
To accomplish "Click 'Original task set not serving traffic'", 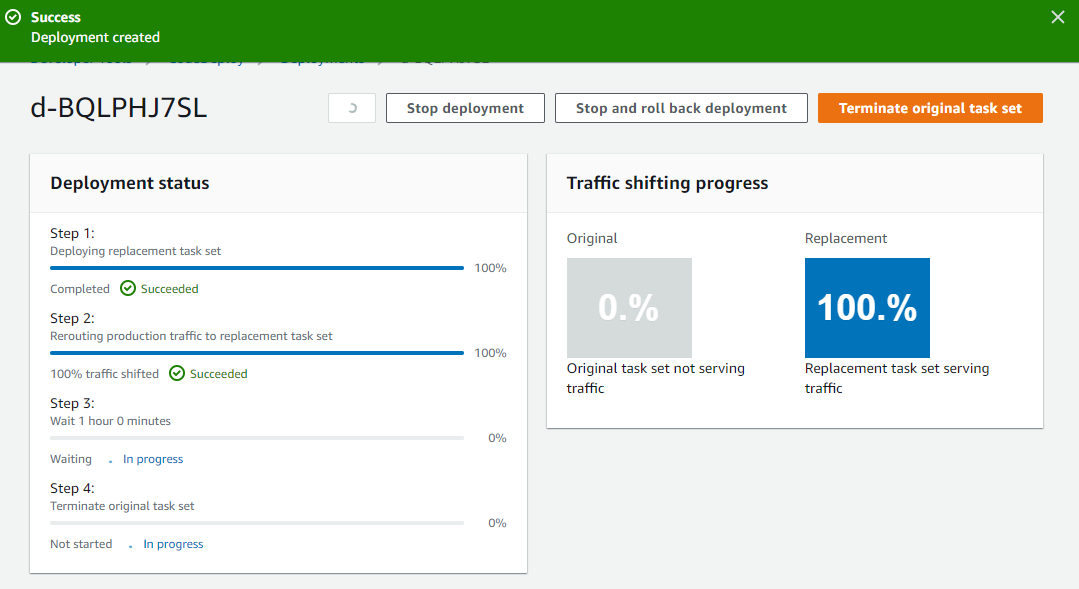I will coord(656,378).
